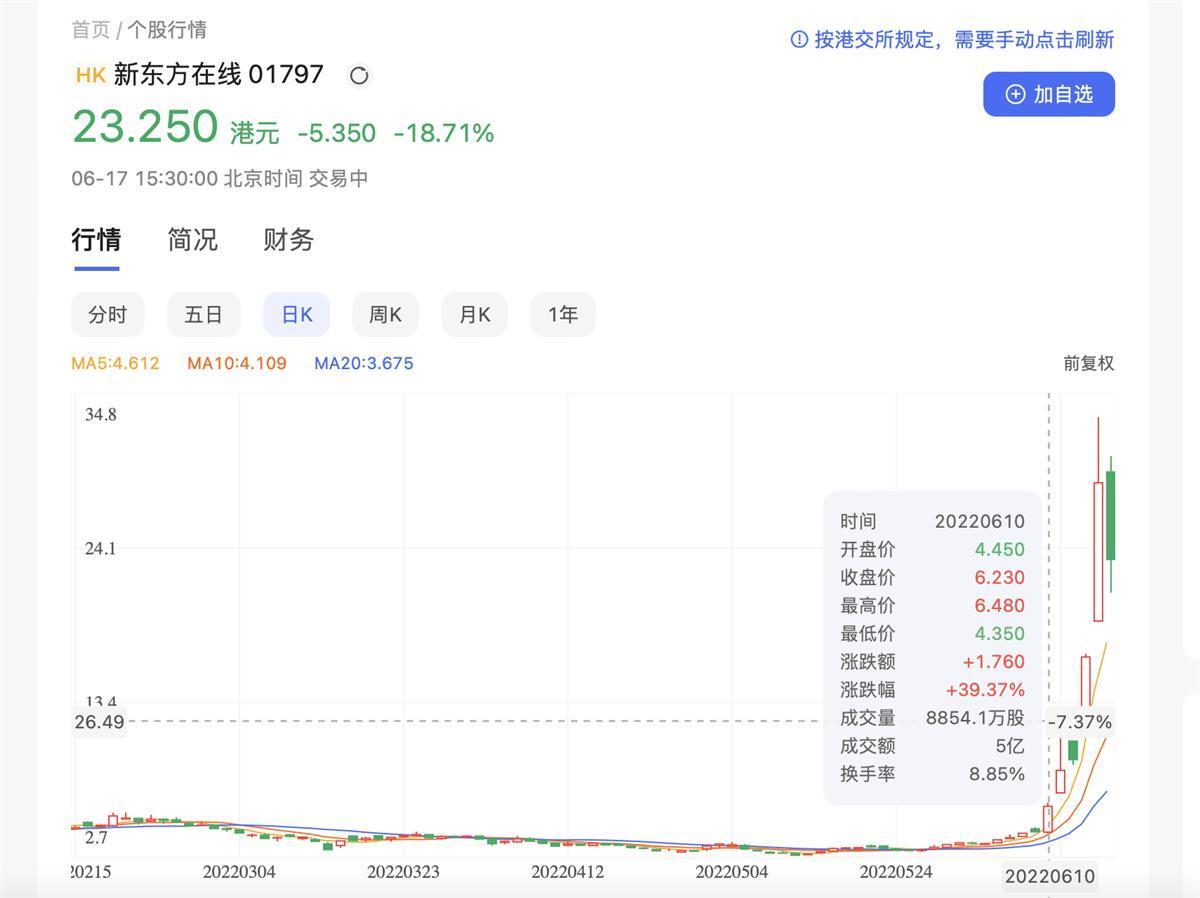Image resolution: width=1200 pixels, height=898 pixels.
Task: Open the 首页 breadcrumb link
Action: coord(90,30)
